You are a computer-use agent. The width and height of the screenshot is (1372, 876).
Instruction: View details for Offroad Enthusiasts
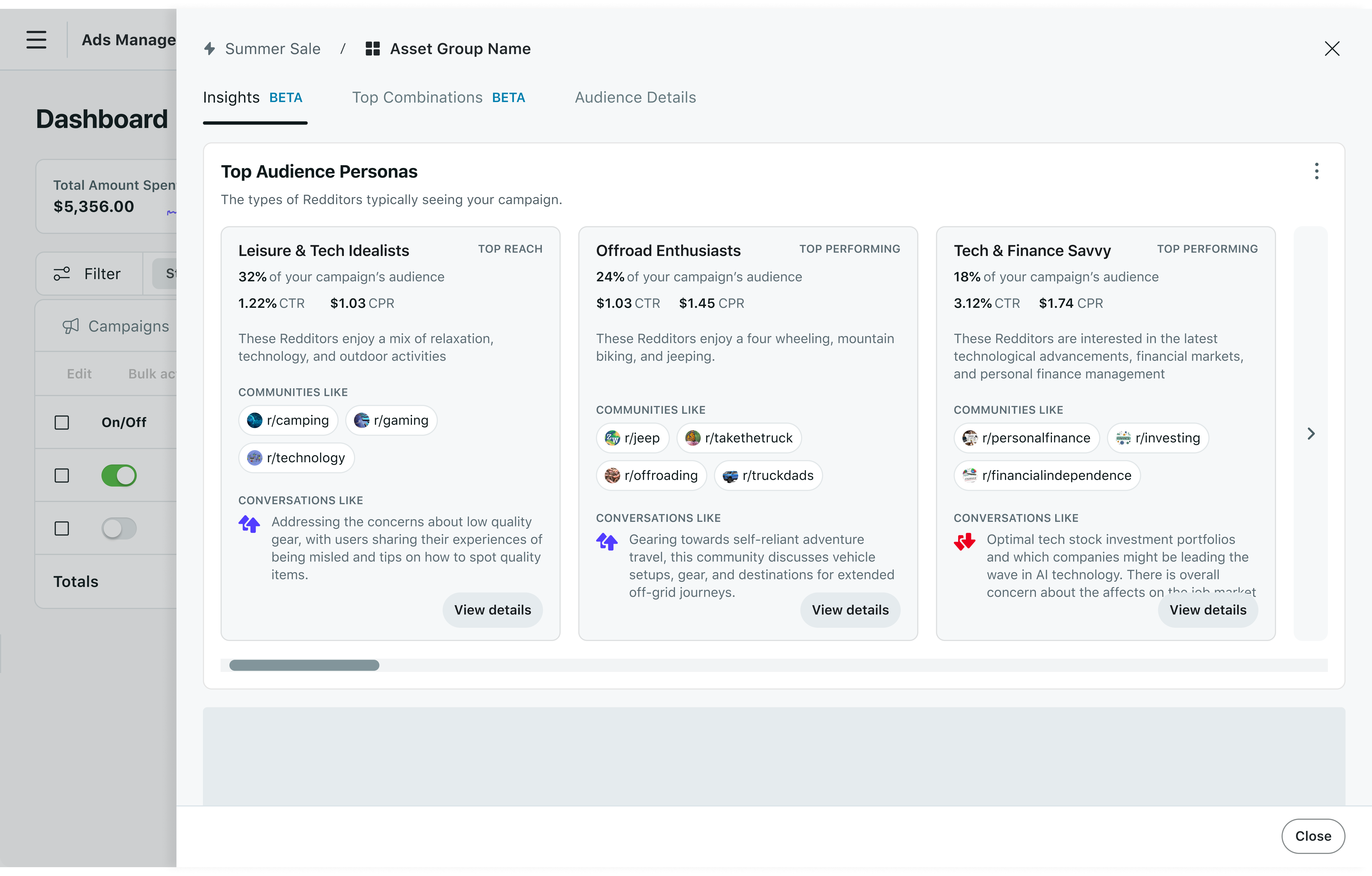[850, 610]
